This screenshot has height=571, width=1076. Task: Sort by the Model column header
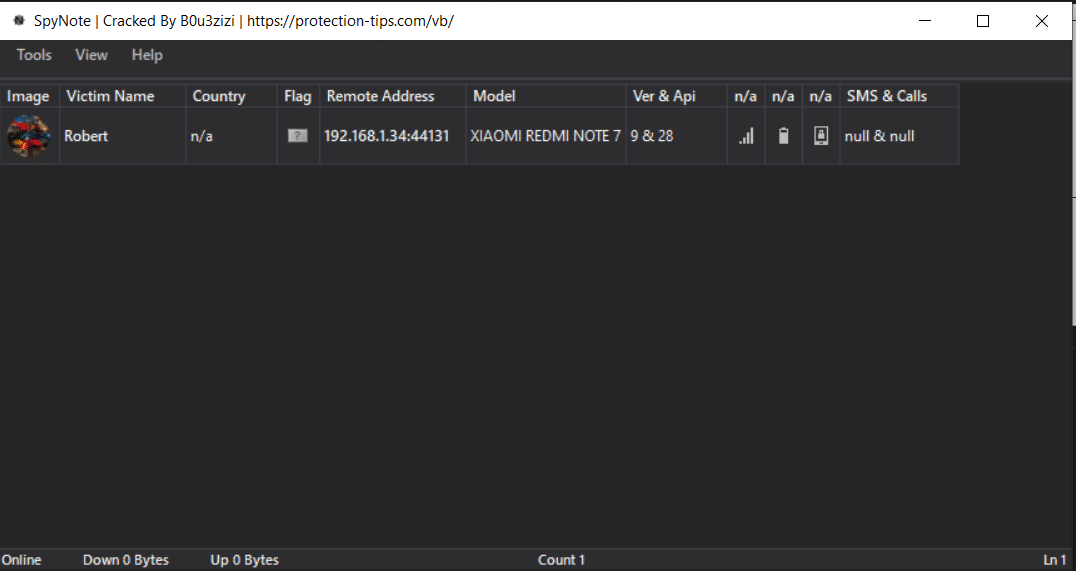(546, 96)
